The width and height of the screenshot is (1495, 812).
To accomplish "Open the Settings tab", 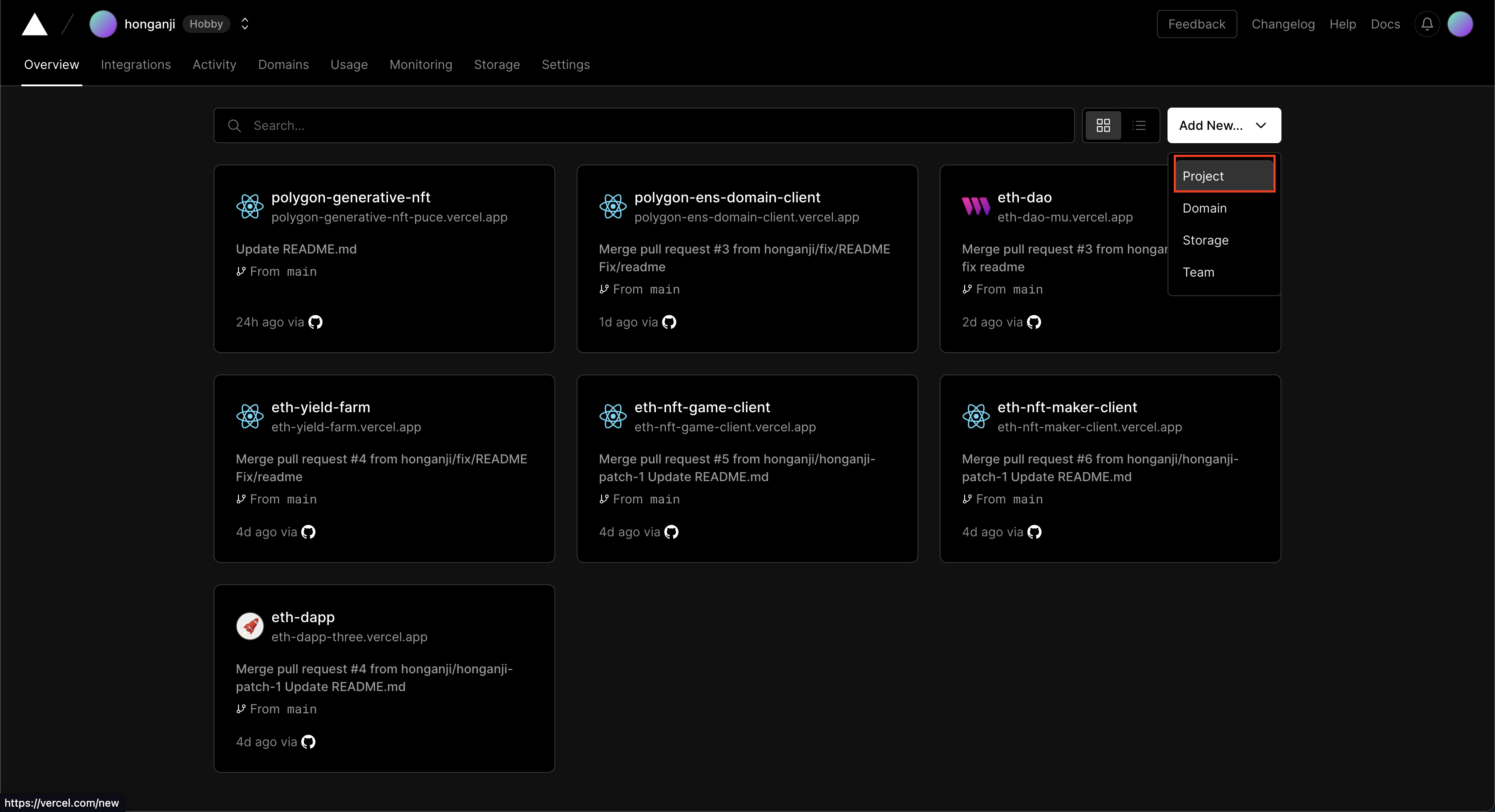I will pyautogui.click(x=565, y=64).
